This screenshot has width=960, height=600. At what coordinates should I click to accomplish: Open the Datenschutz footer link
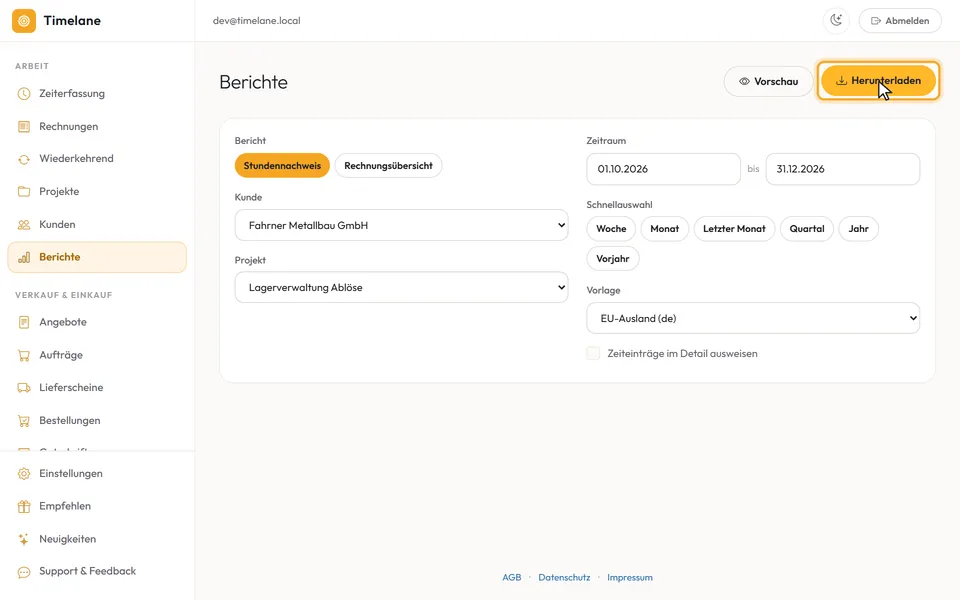[564, 577]
